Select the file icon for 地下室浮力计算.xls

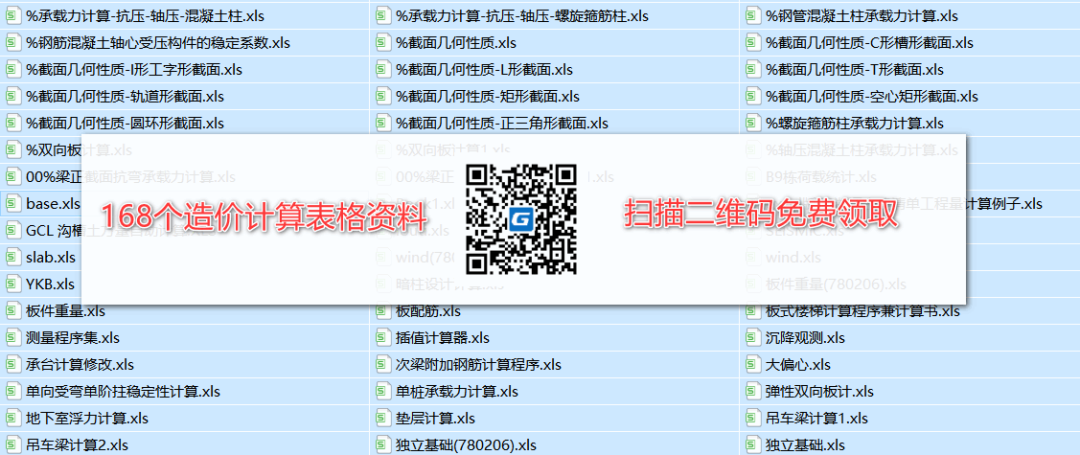coord(13,419)
